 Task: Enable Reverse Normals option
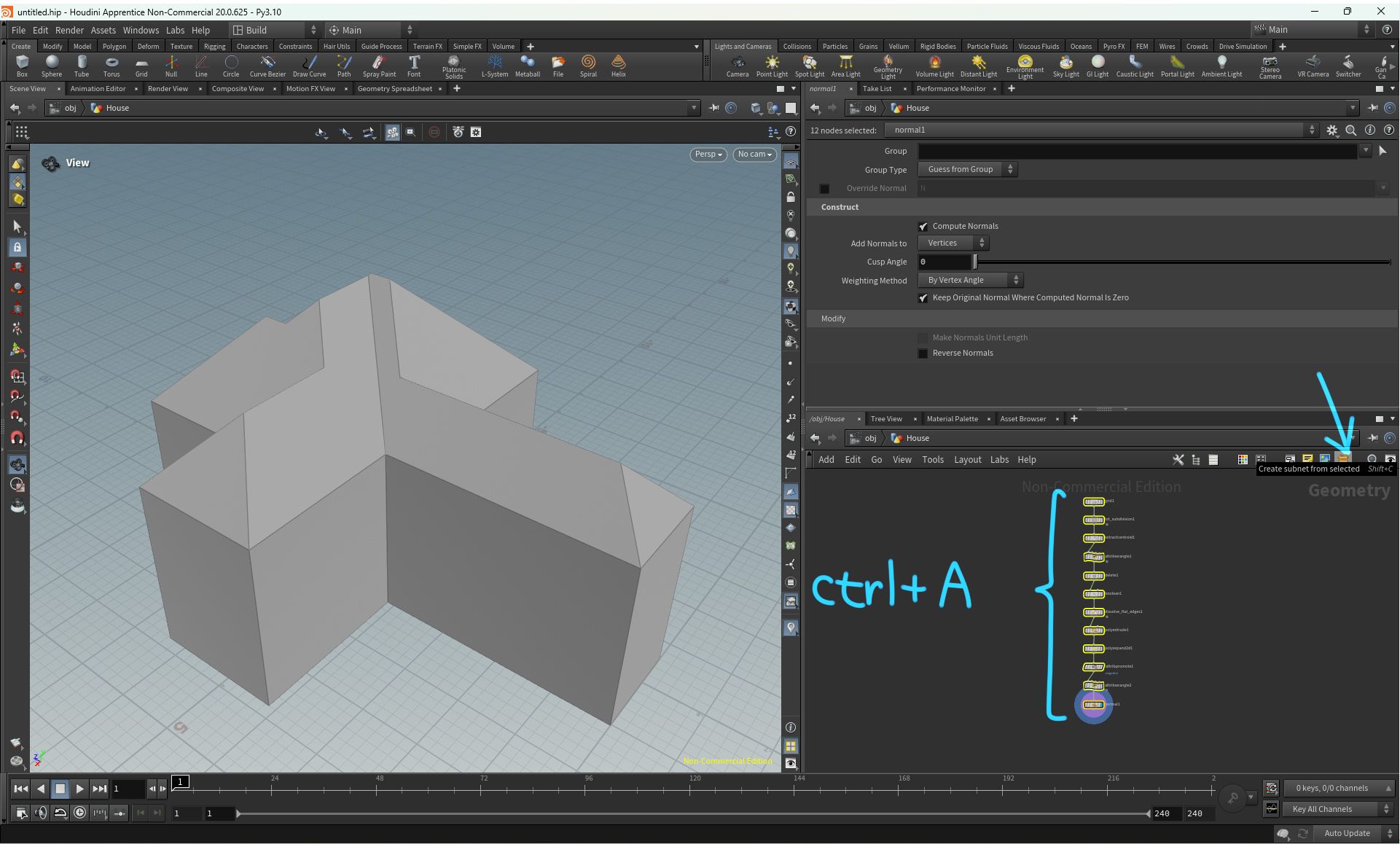click(923, 353)
